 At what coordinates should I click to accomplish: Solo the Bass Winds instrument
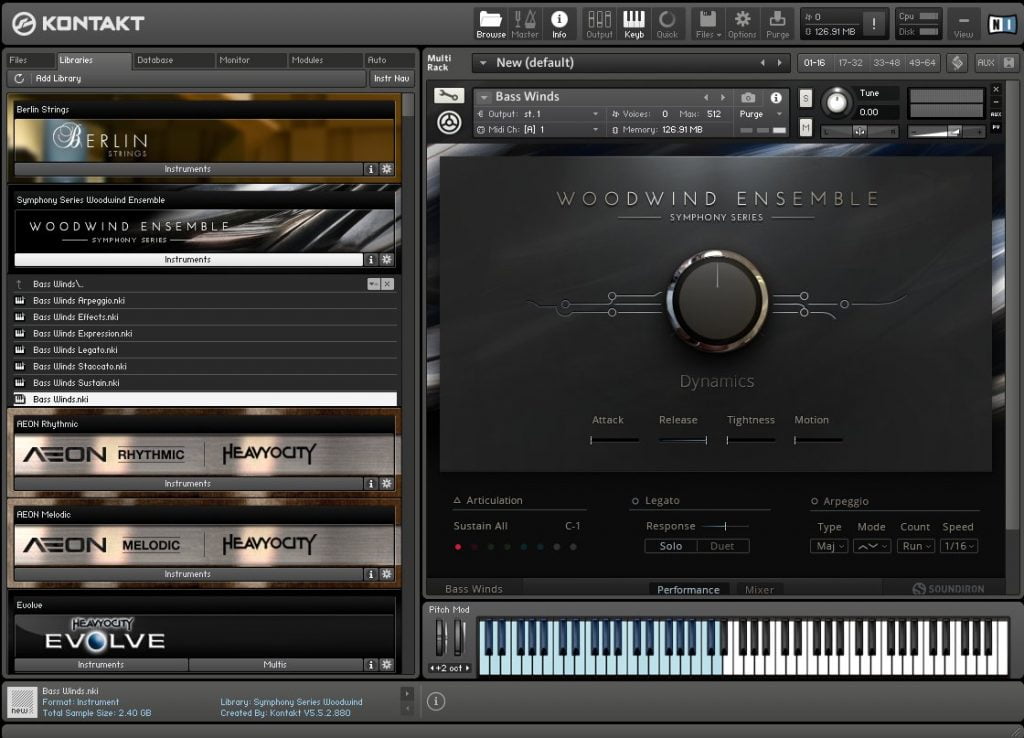(x=806, y=99)
